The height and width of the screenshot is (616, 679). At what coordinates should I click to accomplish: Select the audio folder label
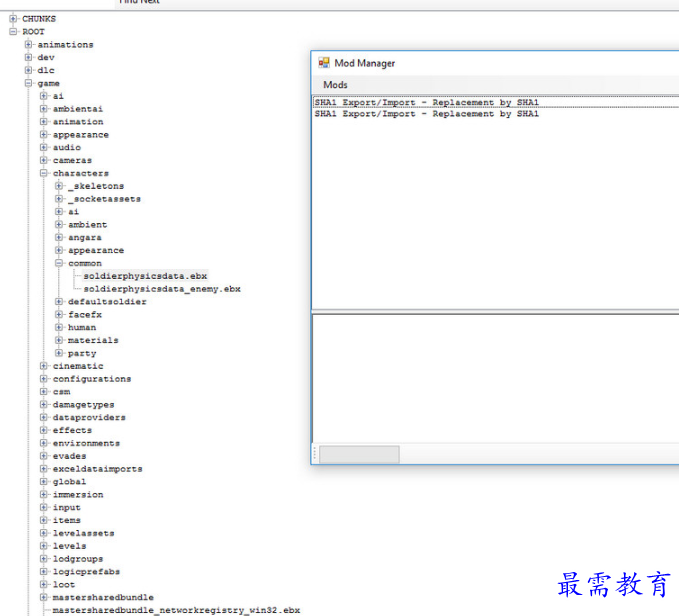point(67,147)
